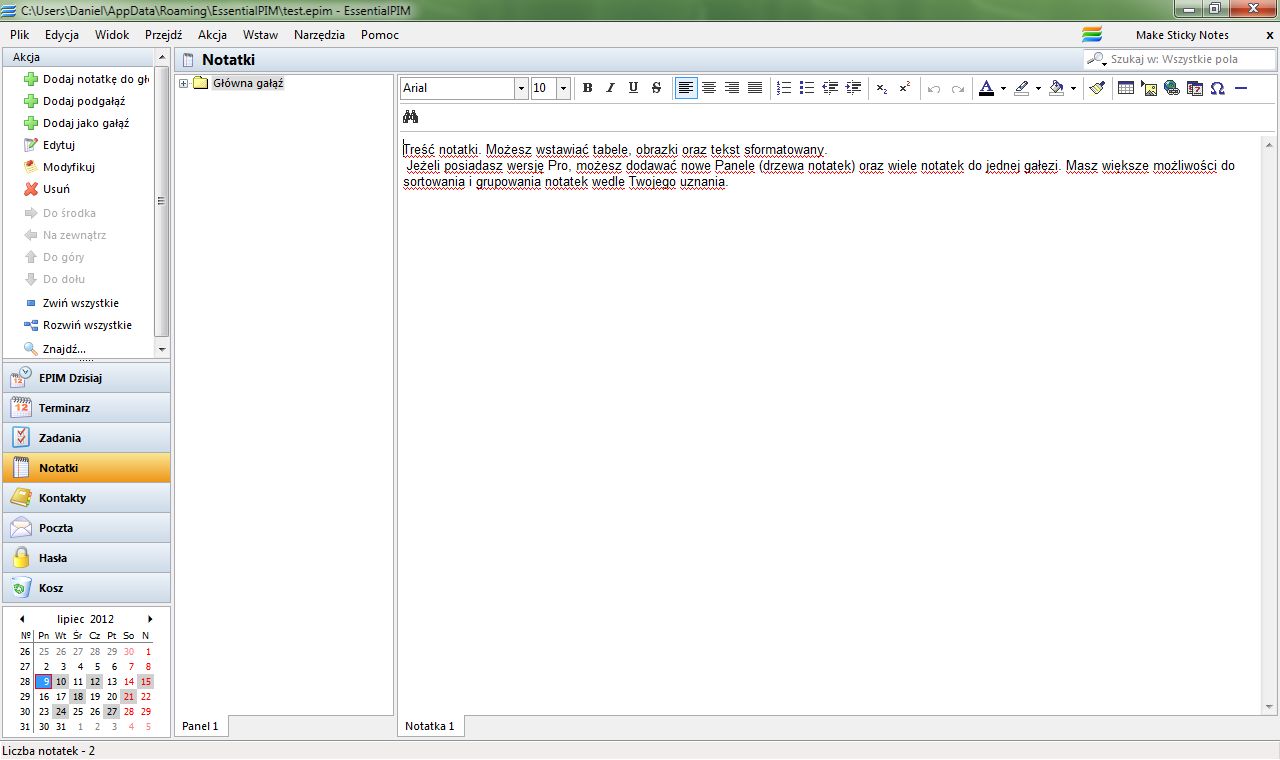Insert a table
Screen dimensions: 1280x760
pyautogui.click(x=1125, y=88)
